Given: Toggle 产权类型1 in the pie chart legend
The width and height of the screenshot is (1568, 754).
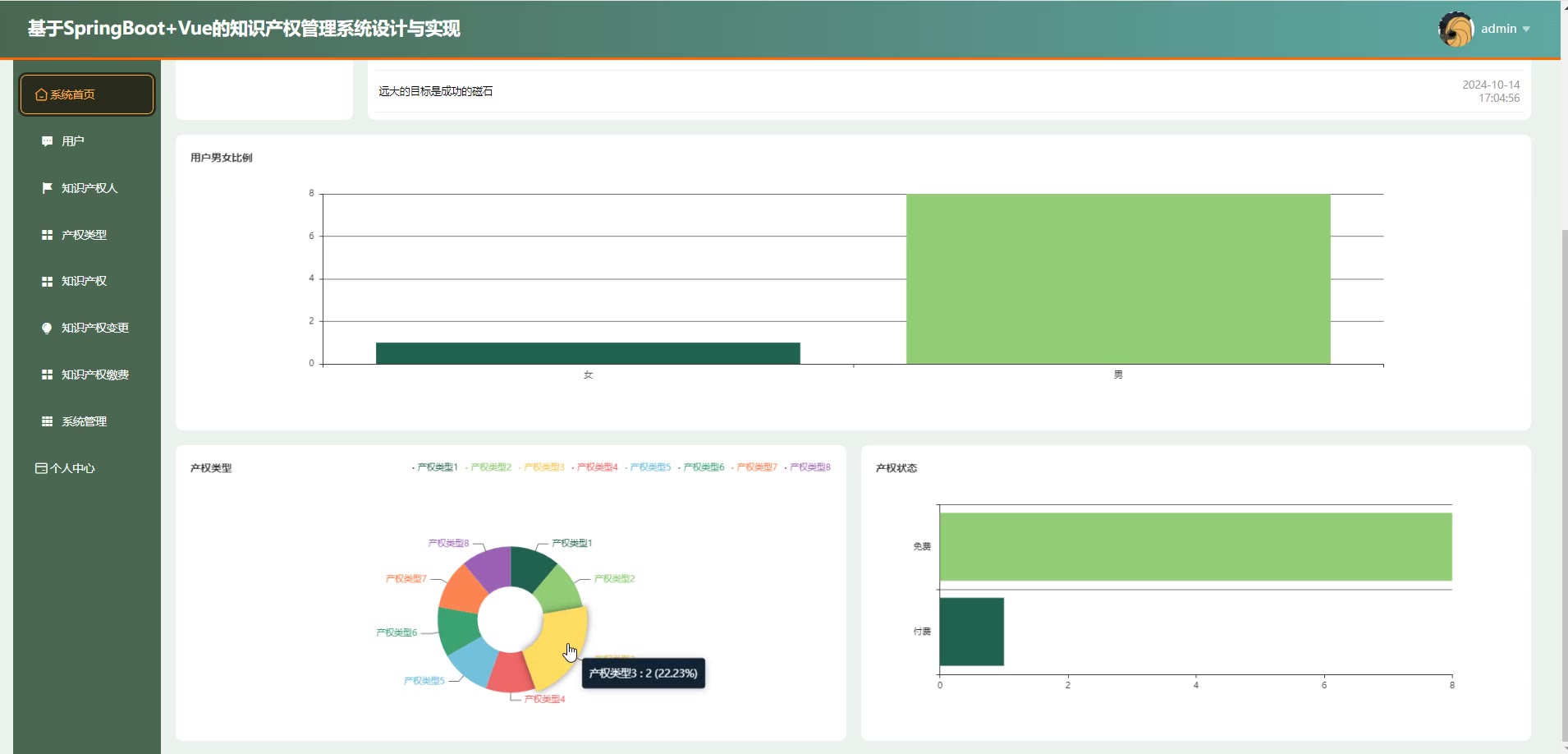Looking at the screenshot, I should click(x=436, y=467).
